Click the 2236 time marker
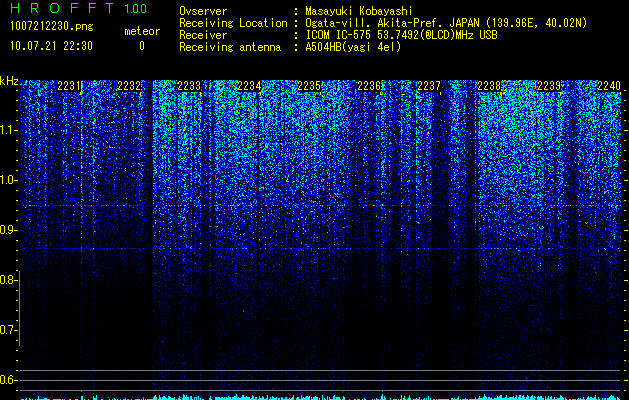Viewport: 629px width, 400px height. pyautogui.click(x=369, y=86)
